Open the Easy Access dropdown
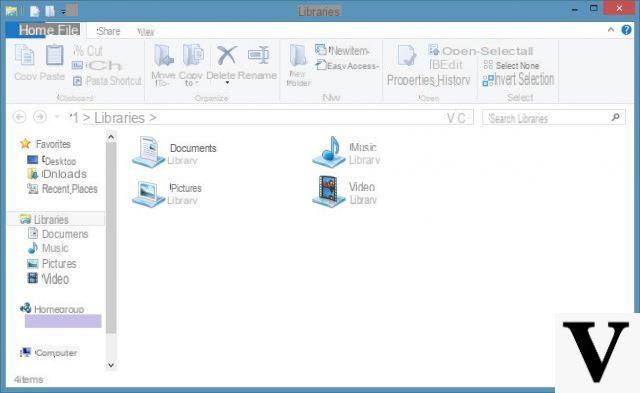Viewport: 640px width, 393px height. click(347, 65)
